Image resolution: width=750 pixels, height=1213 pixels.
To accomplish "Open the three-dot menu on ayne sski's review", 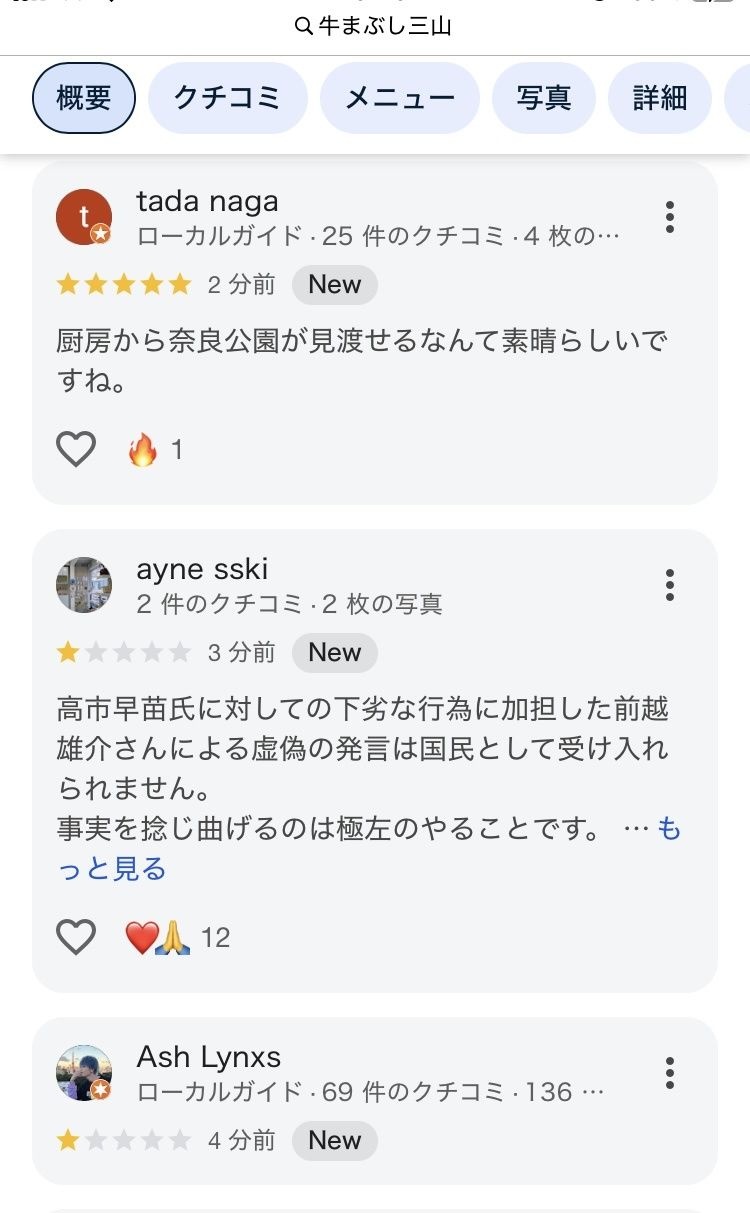I will point(669,585).
